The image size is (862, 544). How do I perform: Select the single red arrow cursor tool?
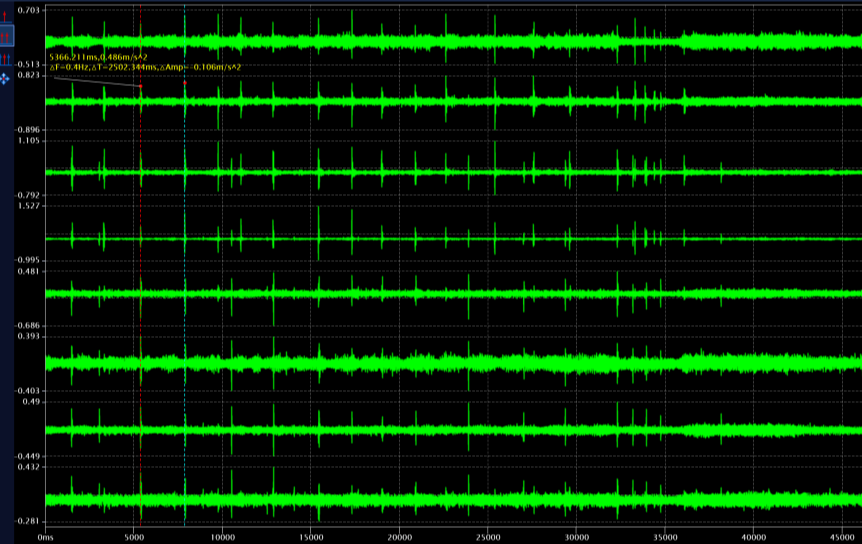point(6,15)
